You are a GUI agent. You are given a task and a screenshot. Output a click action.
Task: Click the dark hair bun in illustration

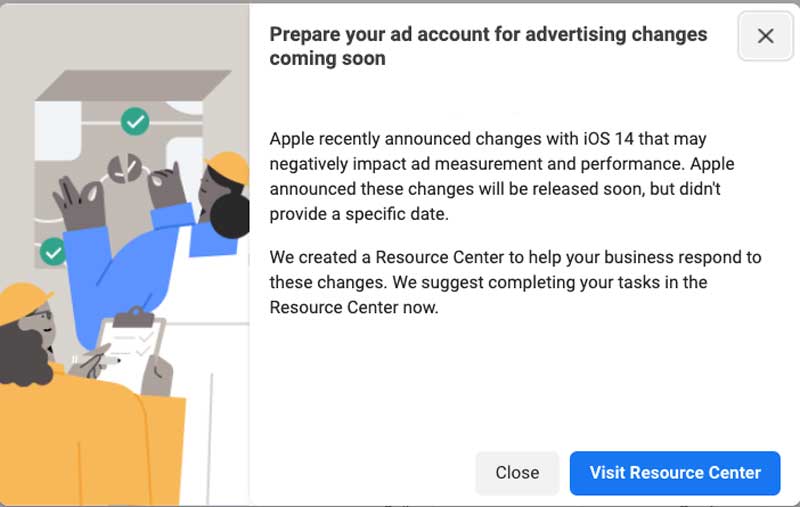229,216
